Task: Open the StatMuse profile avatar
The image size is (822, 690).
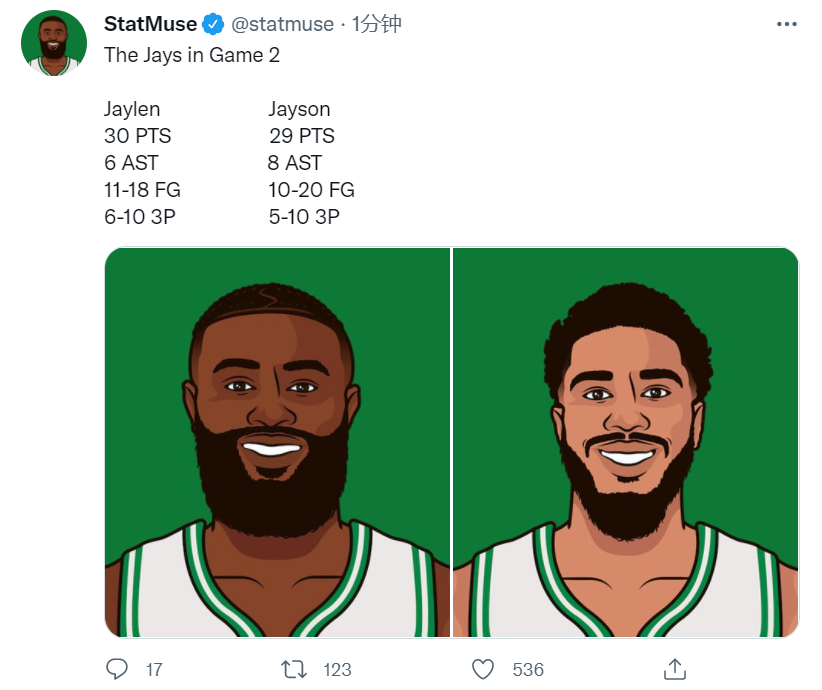Action: [x=53, y=43]
